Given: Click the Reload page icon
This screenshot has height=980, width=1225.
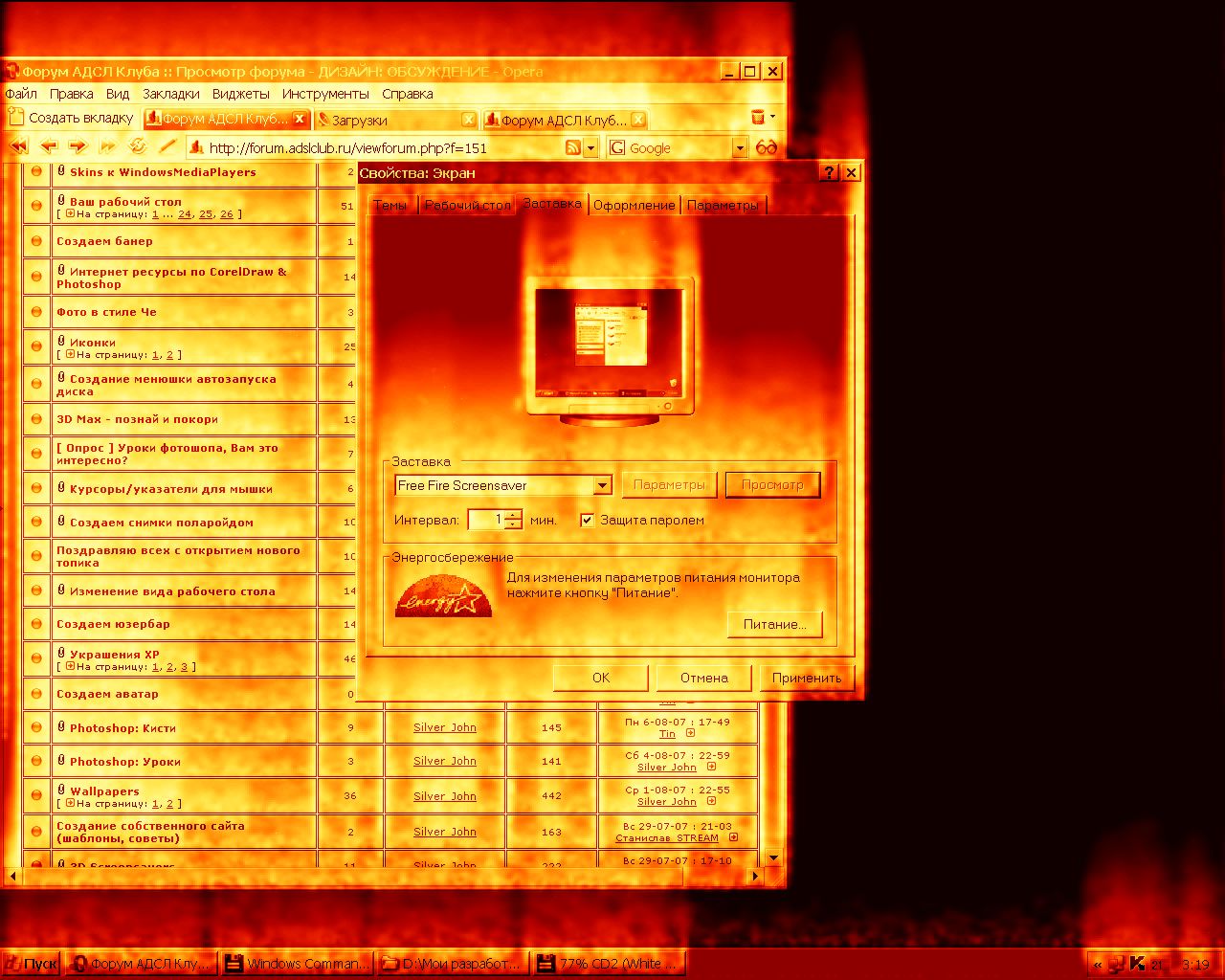Looking at the screenshot, I should point(138,146).
